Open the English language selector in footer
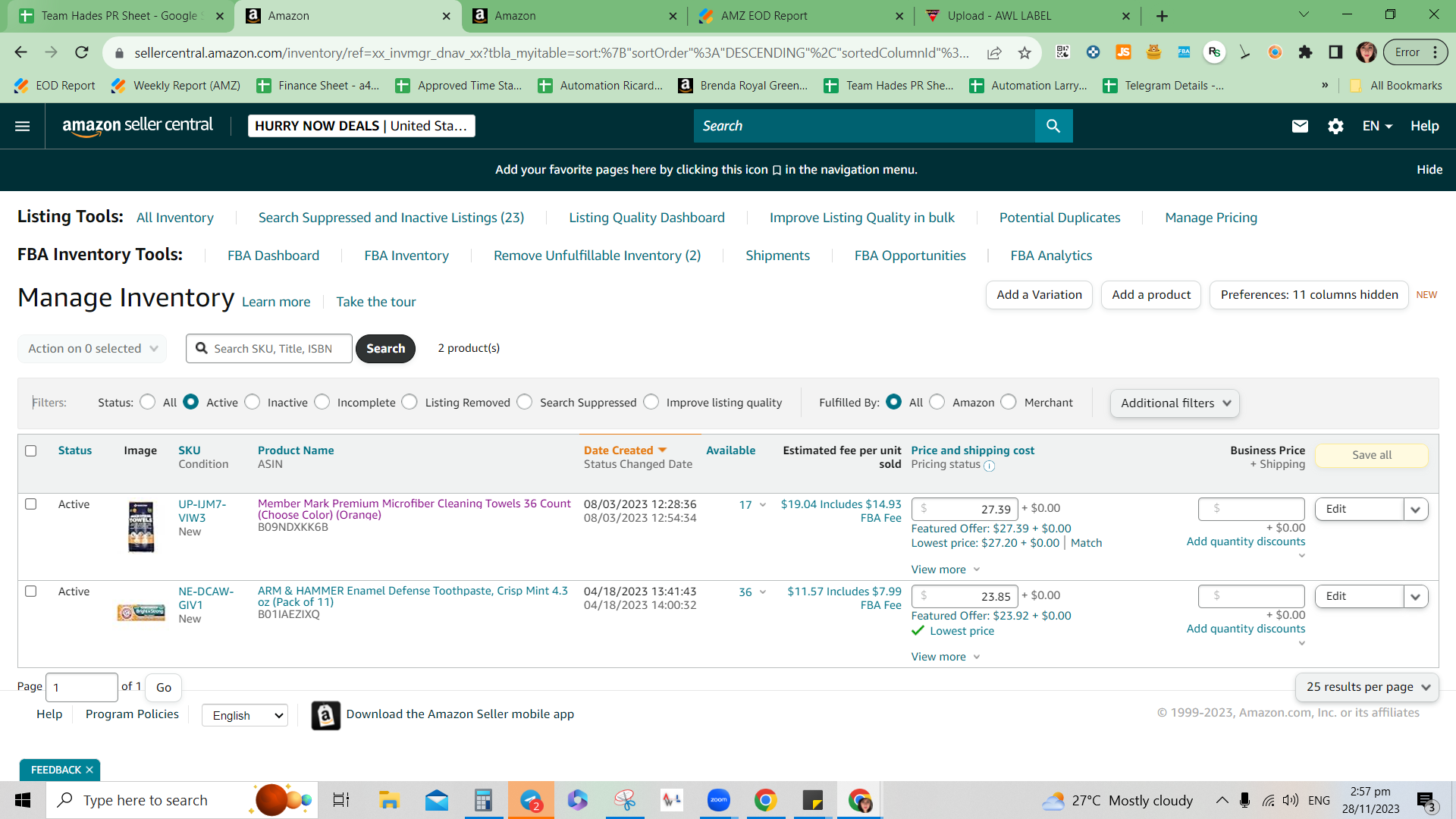Screen dimensions: 1456x819 (x=245, y=716)
